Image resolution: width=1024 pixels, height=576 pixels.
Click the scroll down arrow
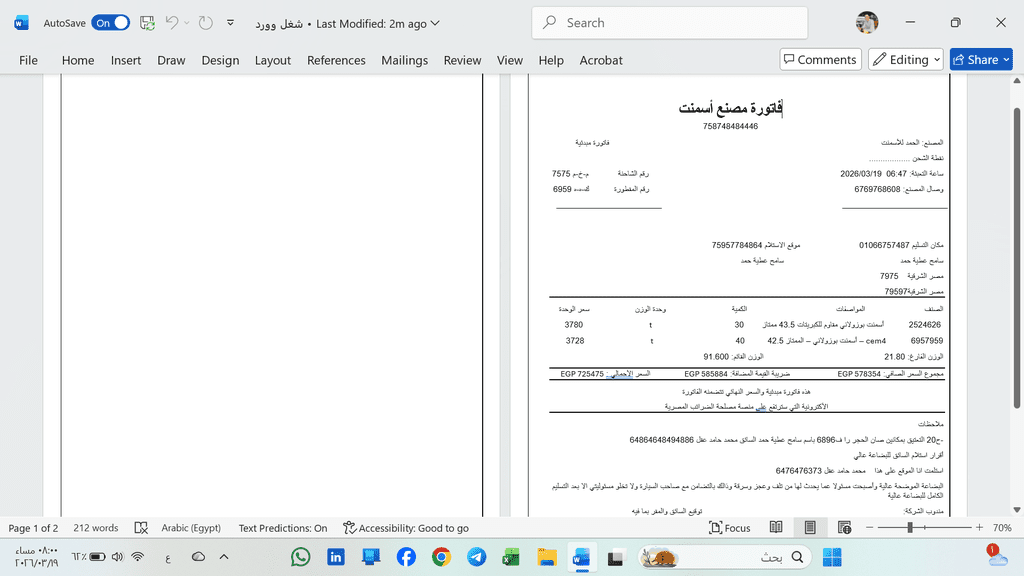pos(1017,509)
